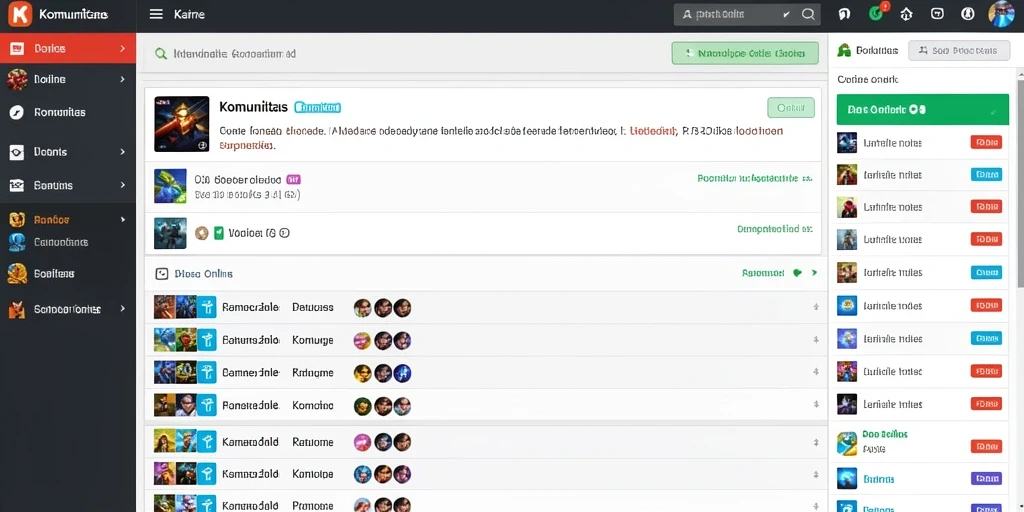The width and height of the screenshot is (1024, 512).
Task: Click the compass icon beside Romunites
Action: pyautogui.click(x=16, y=112)
